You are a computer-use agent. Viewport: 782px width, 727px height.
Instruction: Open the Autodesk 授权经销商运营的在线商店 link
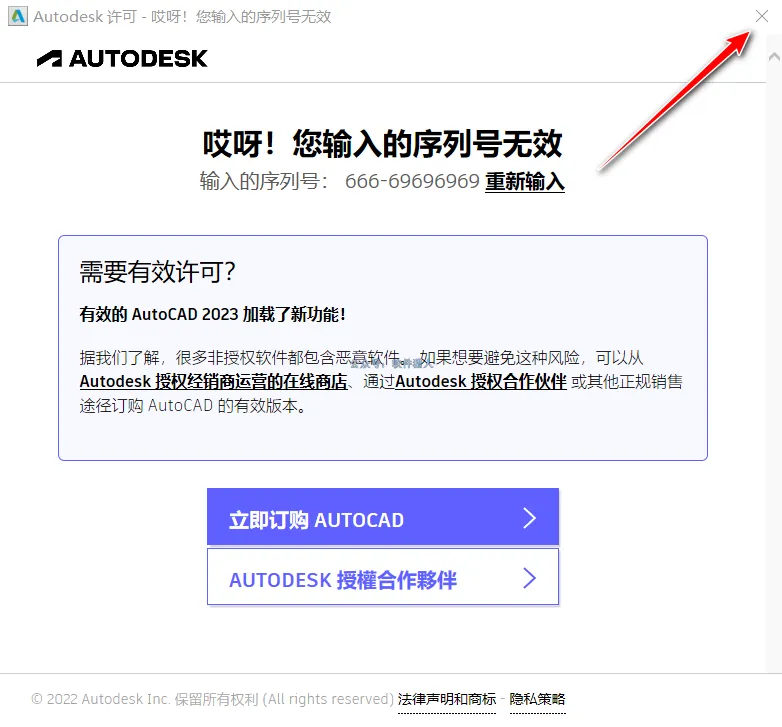tap(213, 381)
